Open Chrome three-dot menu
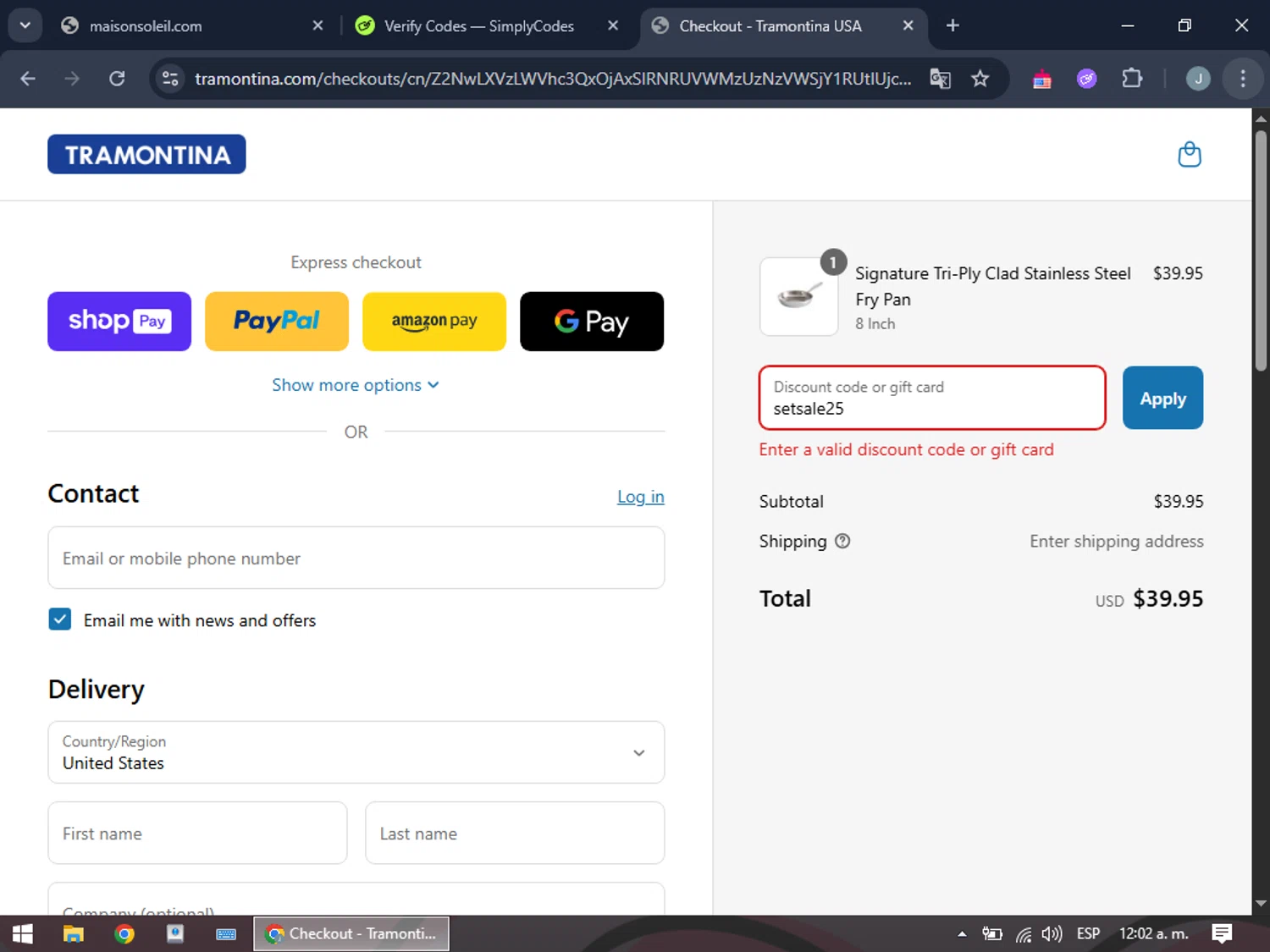Screen dimensions: 1270x952 tap(1243, 79)
